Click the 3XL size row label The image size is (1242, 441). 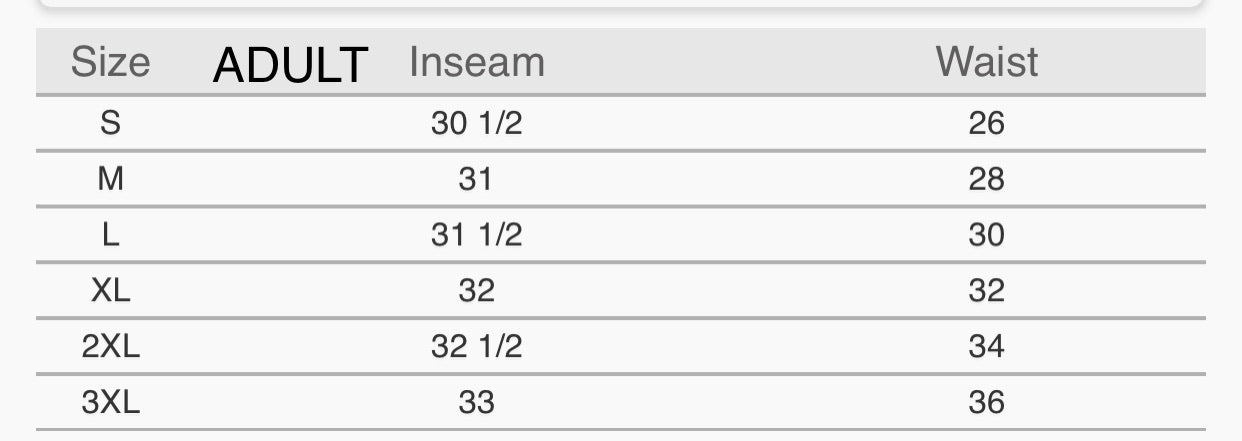point(110,403)
